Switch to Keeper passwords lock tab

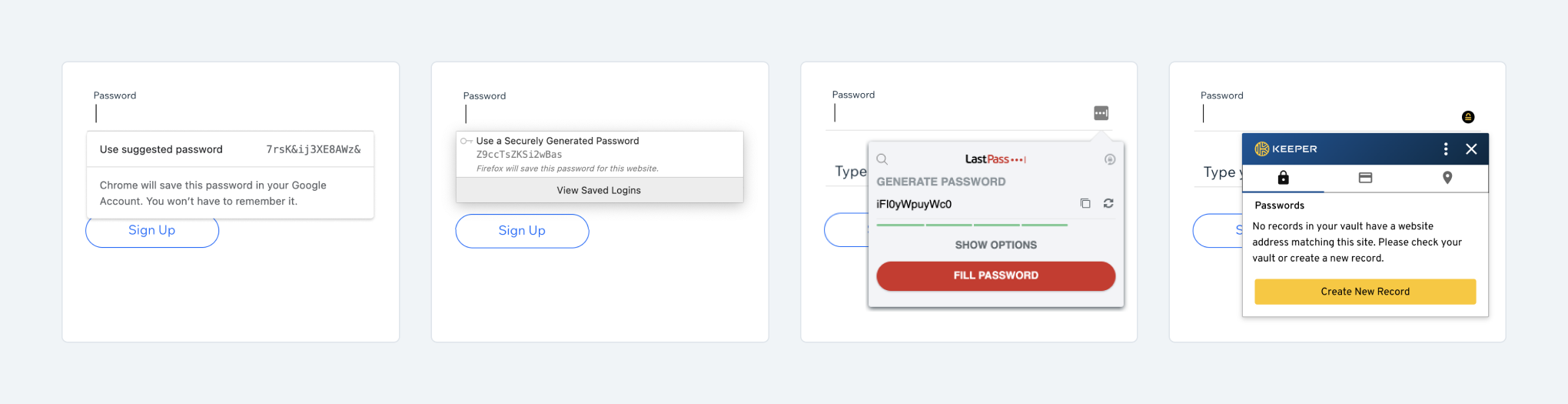(x=1283, y=178)
